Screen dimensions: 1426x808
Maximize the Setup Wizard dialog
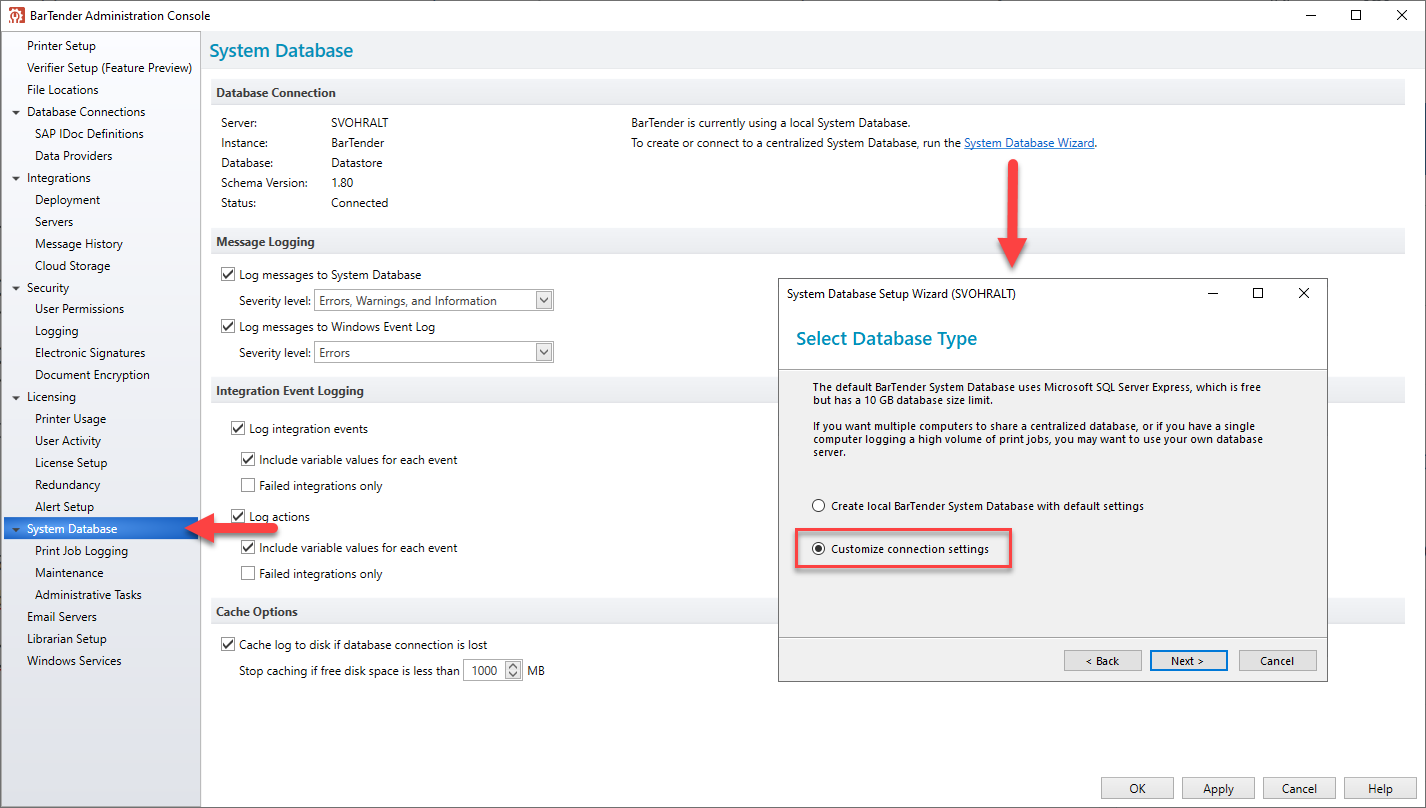coord(1258,293)
